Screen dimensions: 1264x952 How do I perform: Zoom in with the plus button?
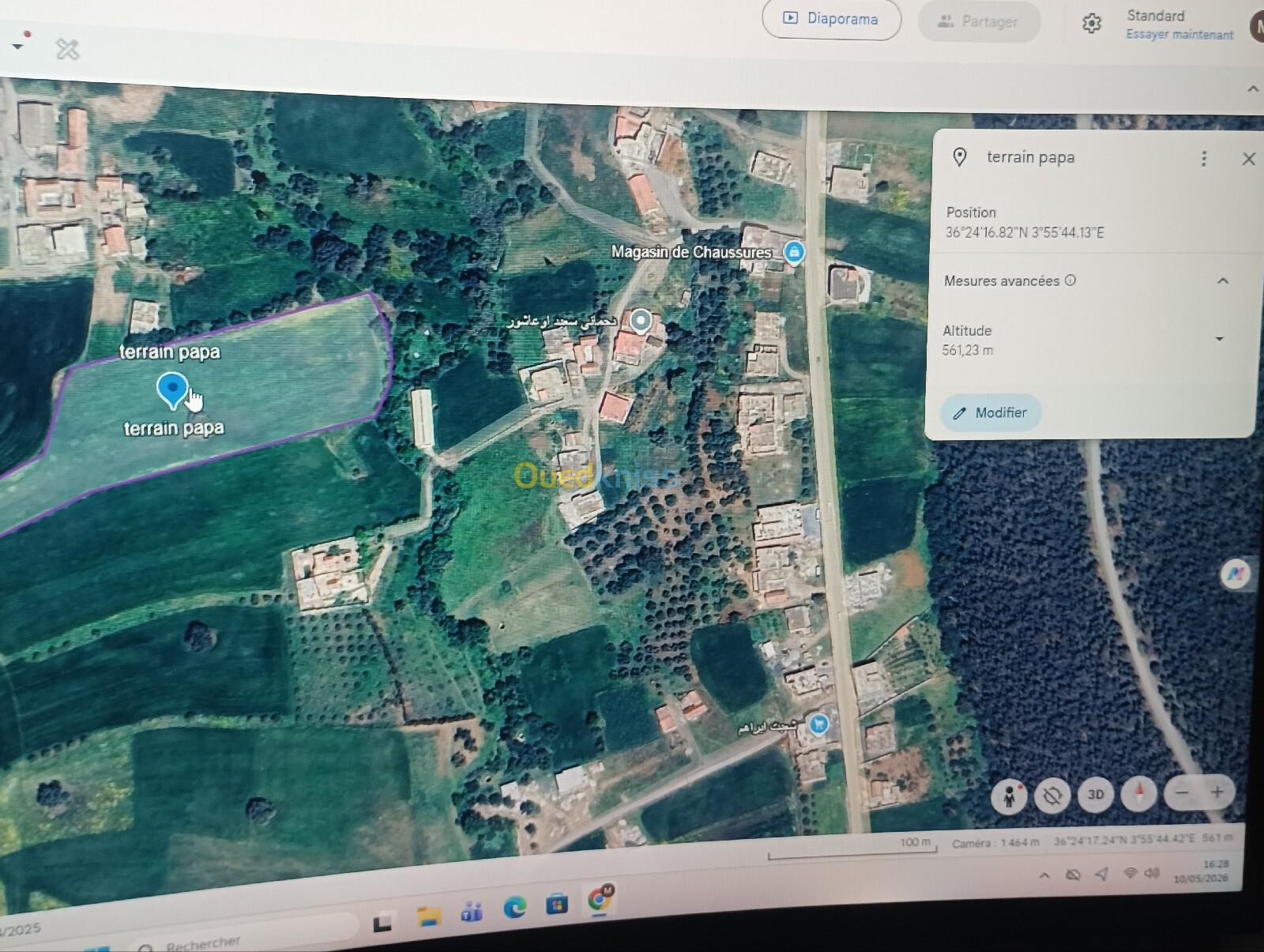pyautogui.click(x=1217, y=792)
